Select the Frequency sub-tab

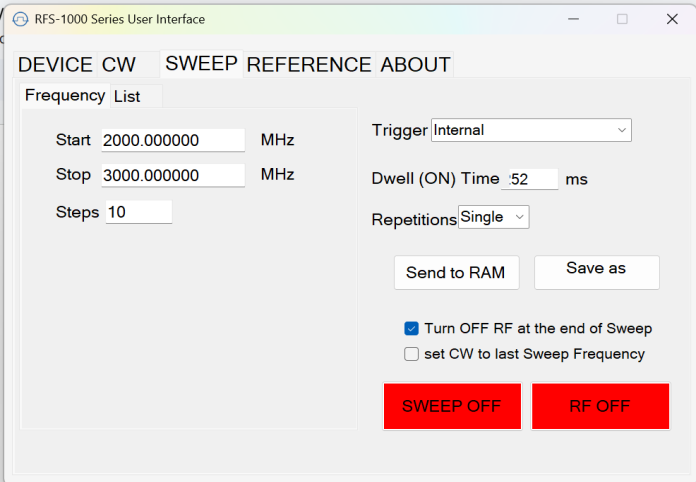65,95
